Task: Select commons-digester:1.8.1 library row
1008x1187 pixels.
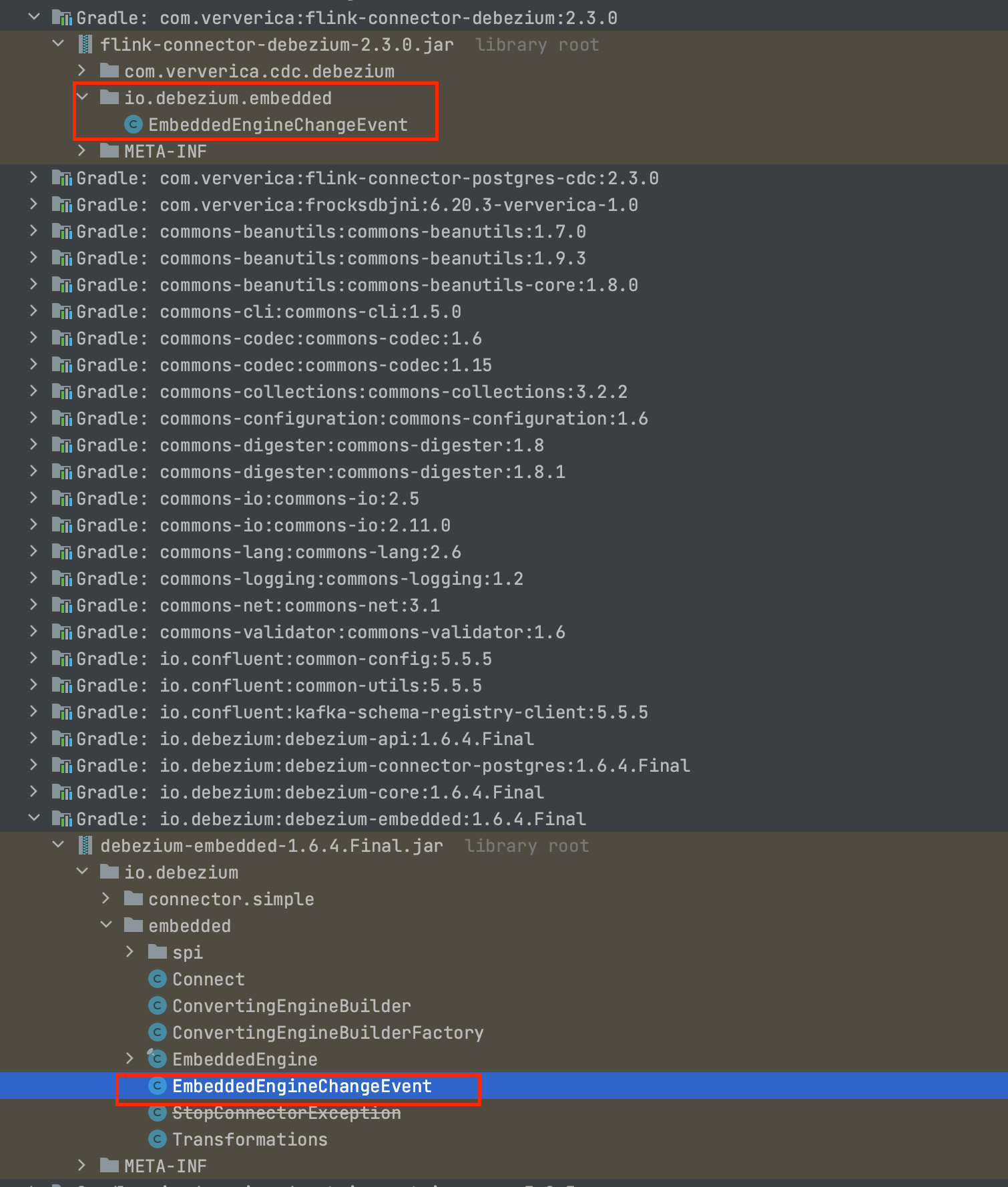Action: click(504, 471)
